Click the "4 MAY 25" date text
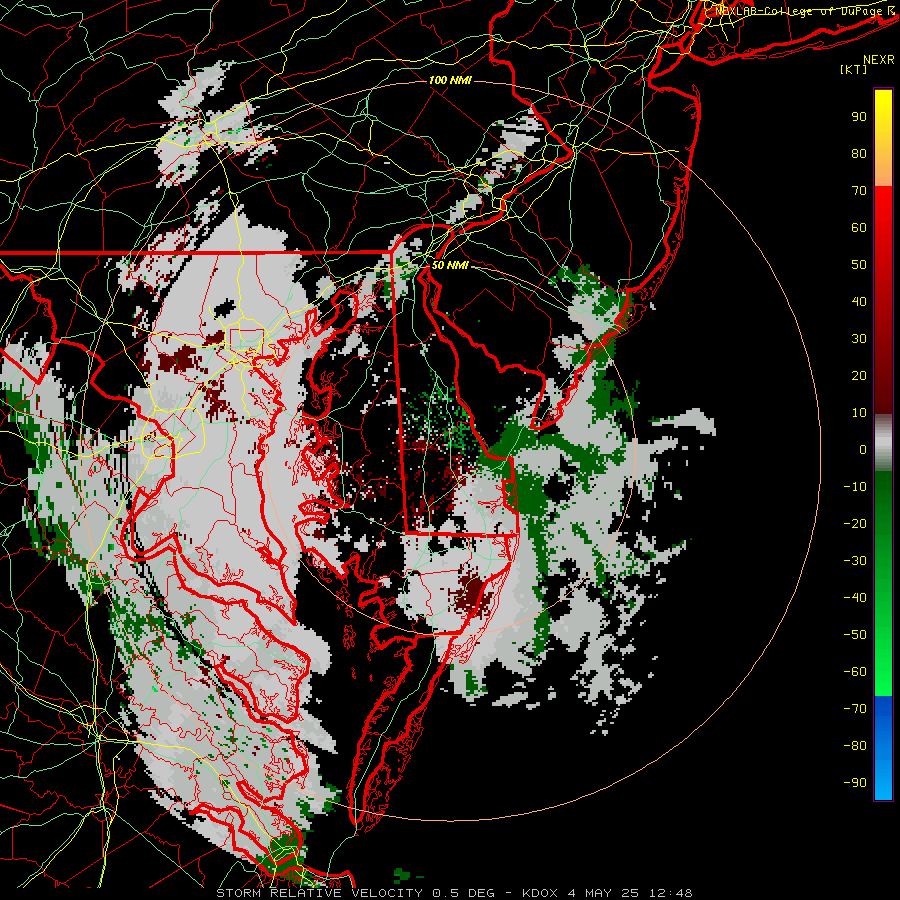 pyautogui.click(x=605, y=893)
